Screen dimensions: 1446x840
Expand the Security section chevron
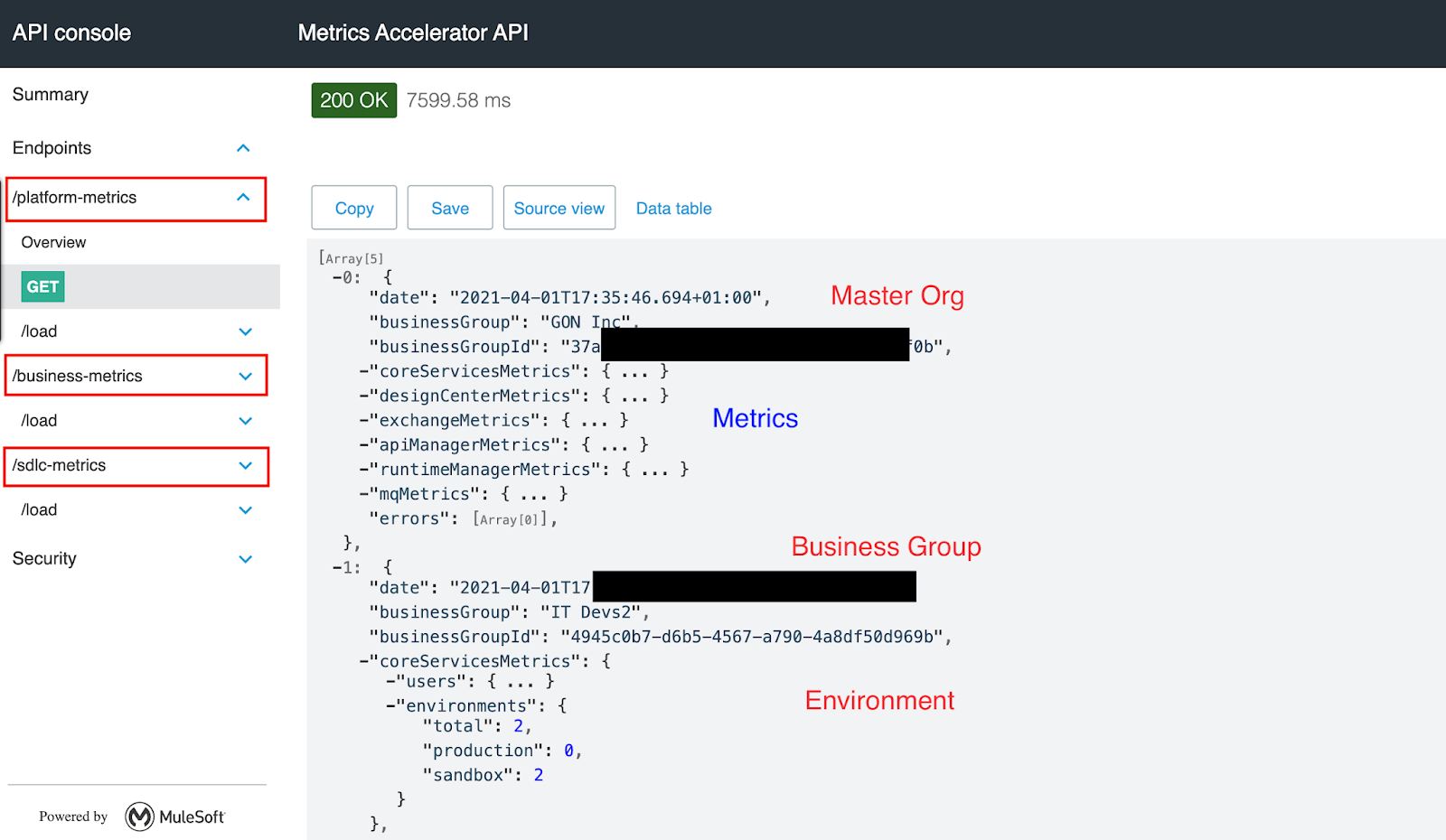pyautogui.click(x=245, y=559)
